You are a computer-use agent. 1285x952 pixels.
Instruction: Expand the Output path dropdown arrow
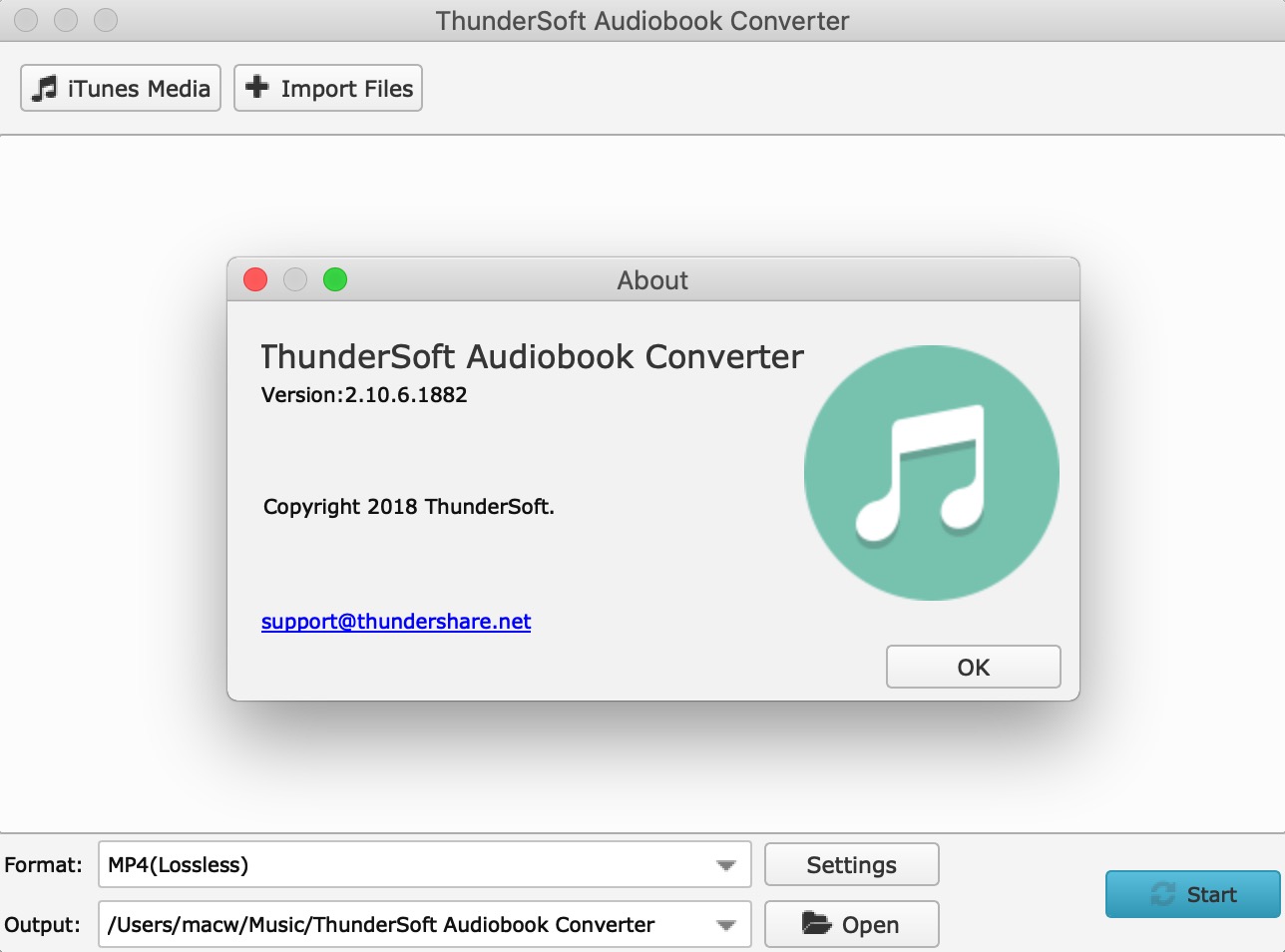pyautogui.click(x=726, y=925)
